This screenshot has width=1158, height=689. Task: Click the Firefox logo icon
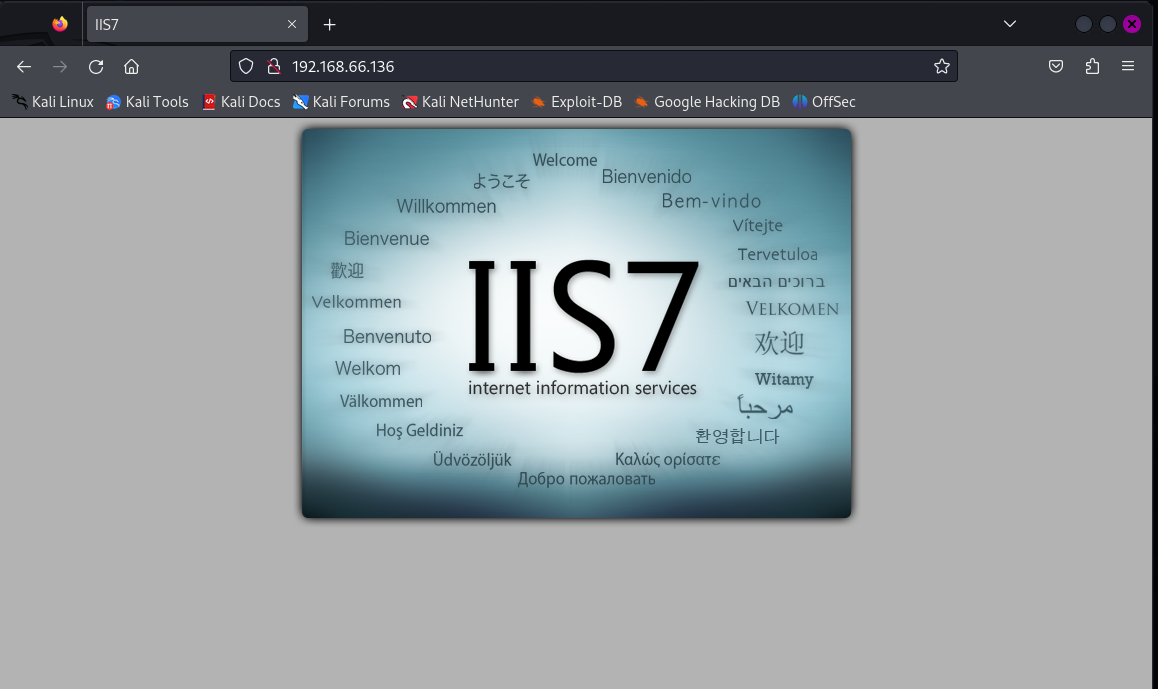click(60, 24)
